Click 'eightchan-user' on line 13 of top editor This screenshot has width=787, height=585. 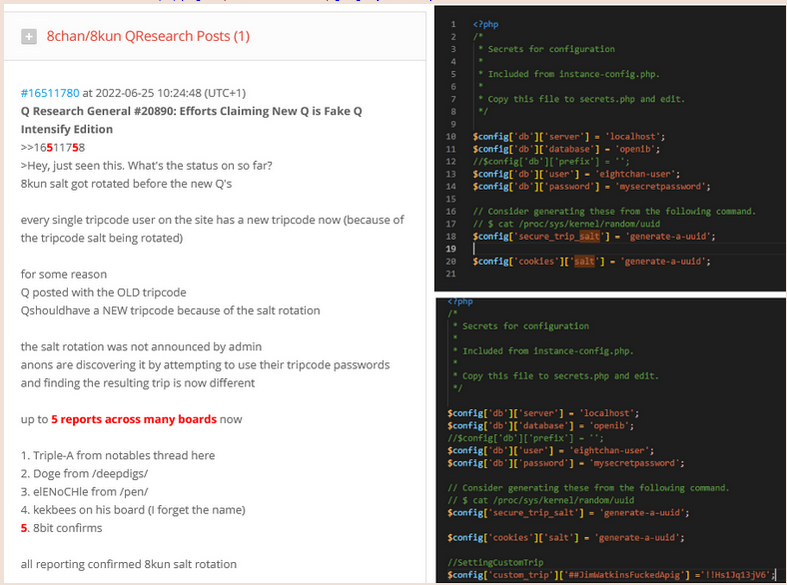[635, 174]
